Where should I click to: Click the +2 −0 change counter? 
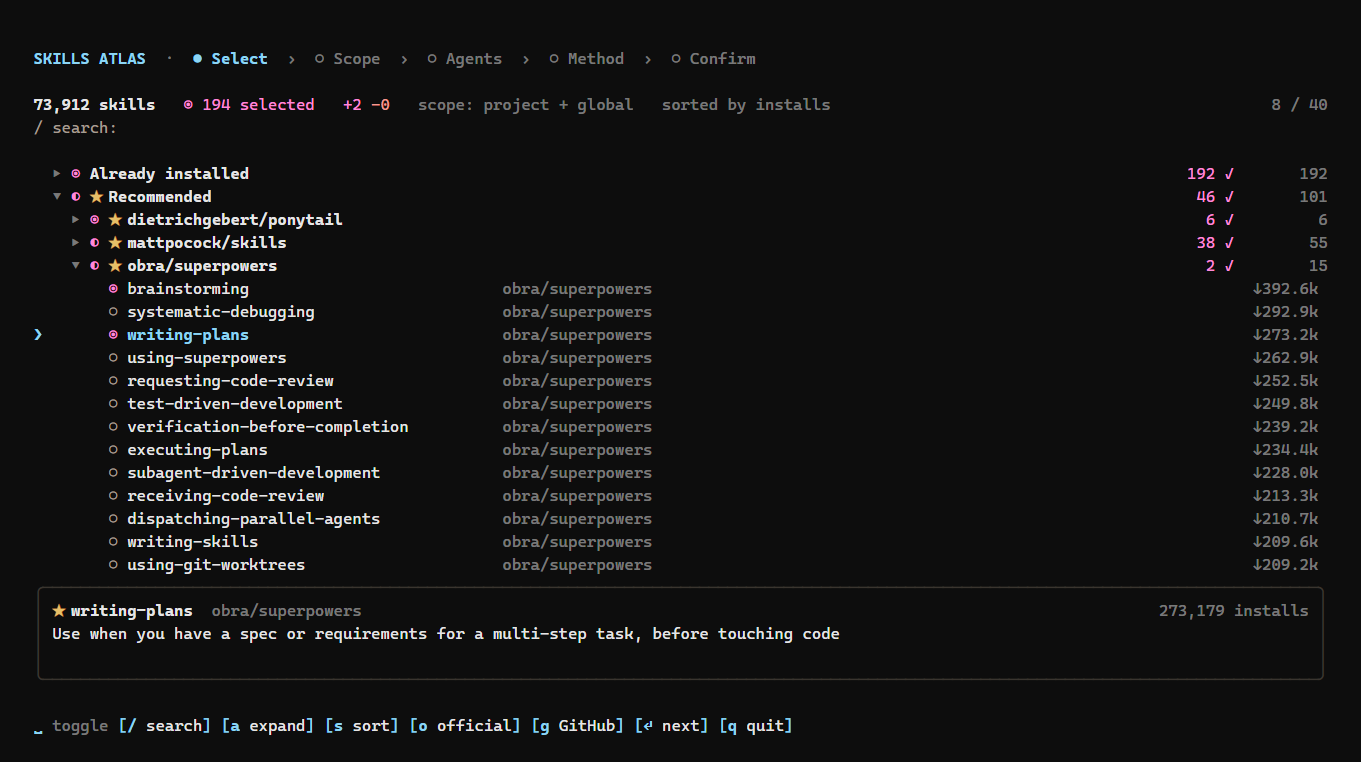pyautogui.click(x=366, y=105)
